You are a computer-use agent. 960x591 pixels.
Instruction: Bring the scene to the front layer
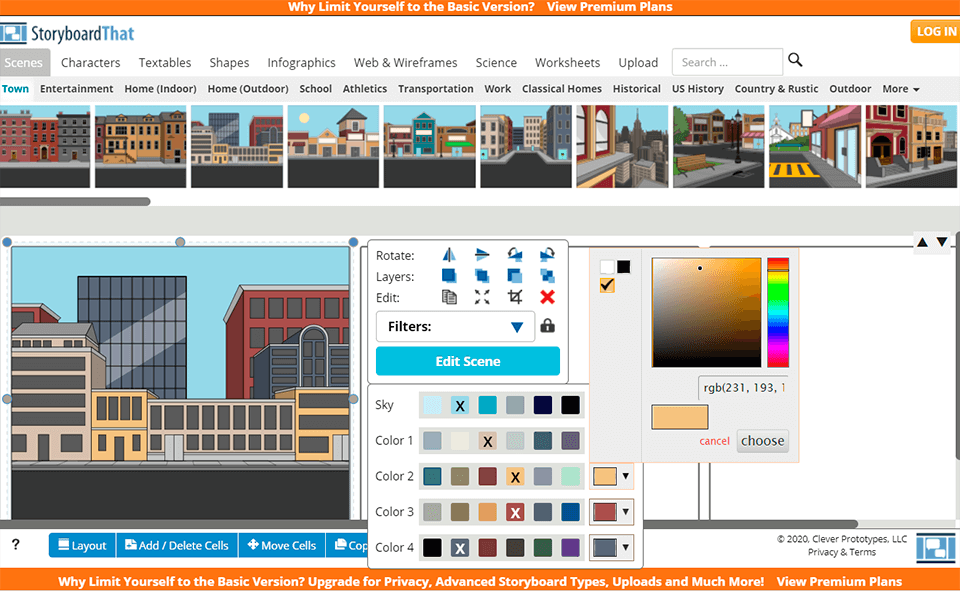(x=449, y=276)
